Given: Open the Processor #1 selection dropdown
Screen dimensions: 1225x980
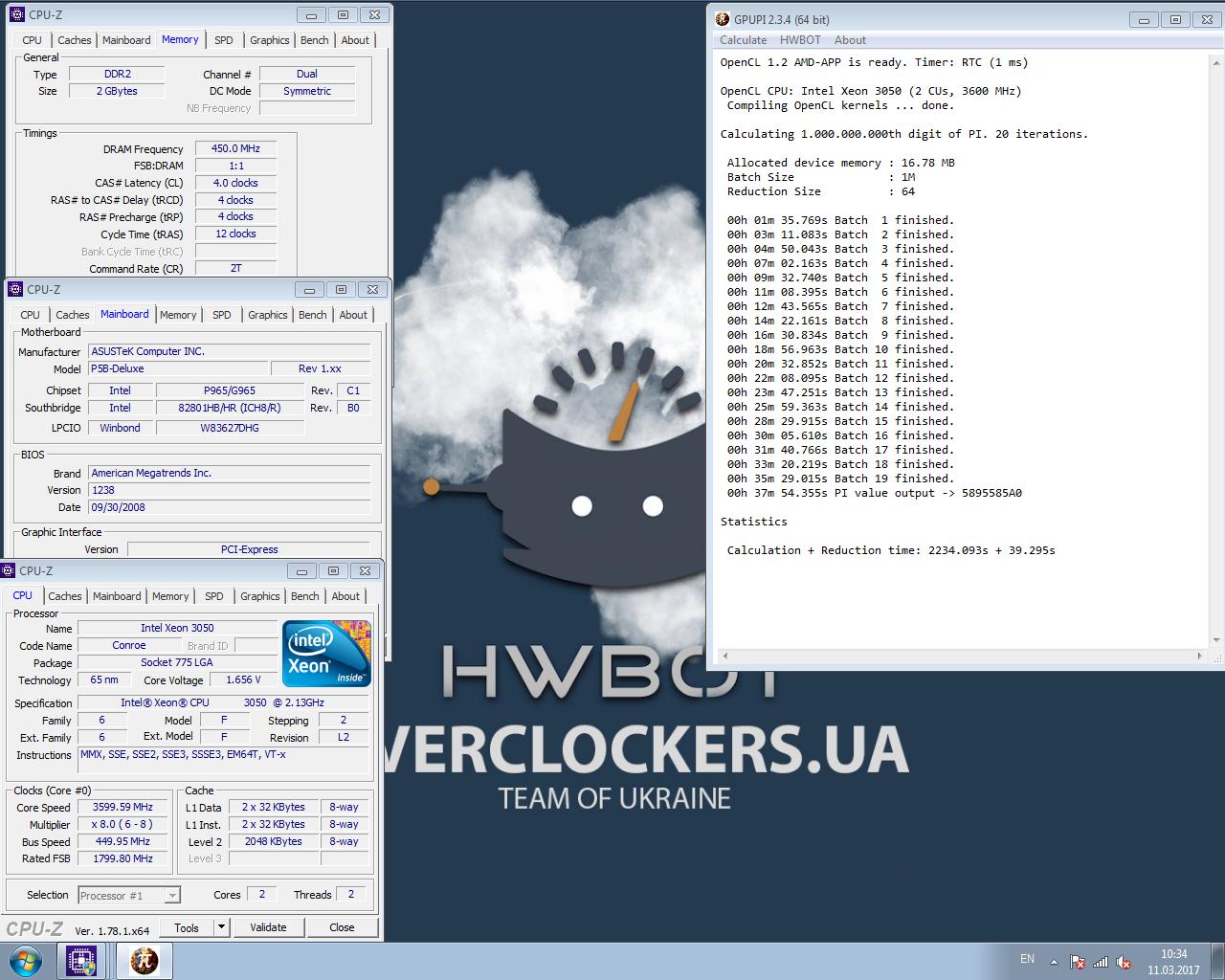Looking at the screenshot, I should [x=128, y=896].
